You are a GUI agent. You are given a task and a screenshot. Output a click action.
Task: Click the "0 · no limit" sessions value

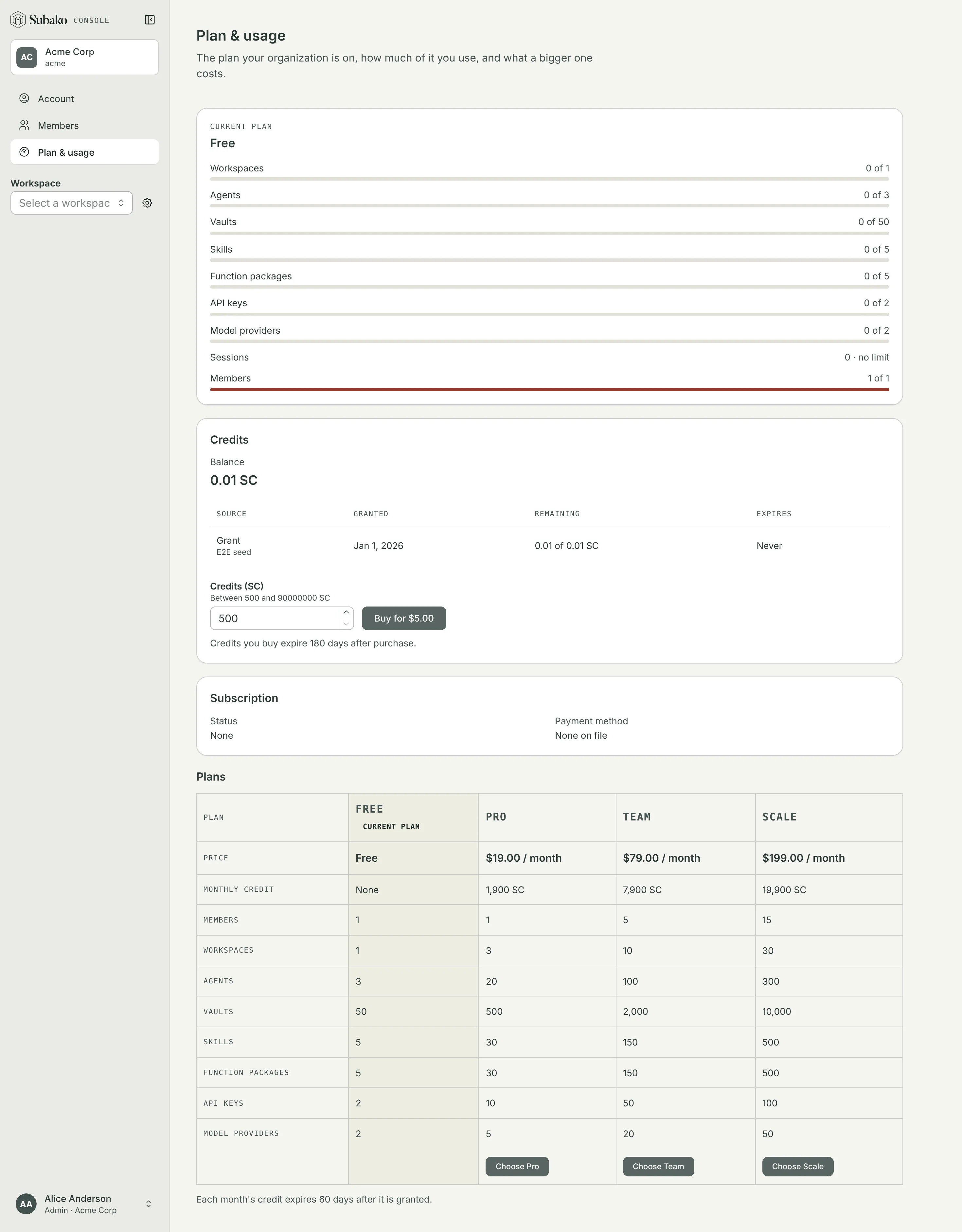(x=867, y=357)
